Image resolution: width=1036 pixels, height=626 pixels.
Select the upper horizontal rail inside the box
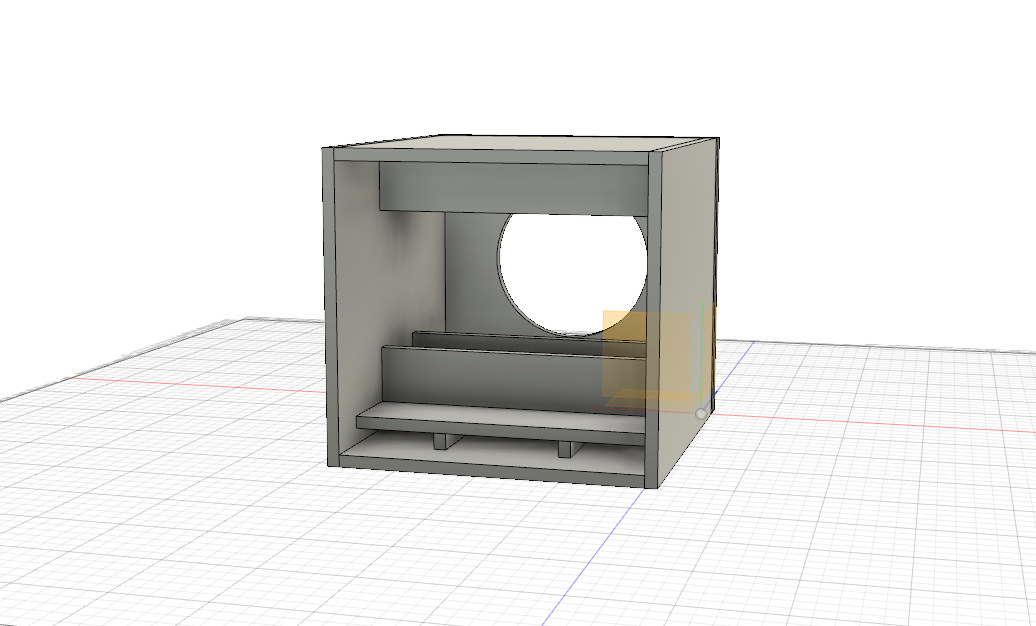[513, 189]
